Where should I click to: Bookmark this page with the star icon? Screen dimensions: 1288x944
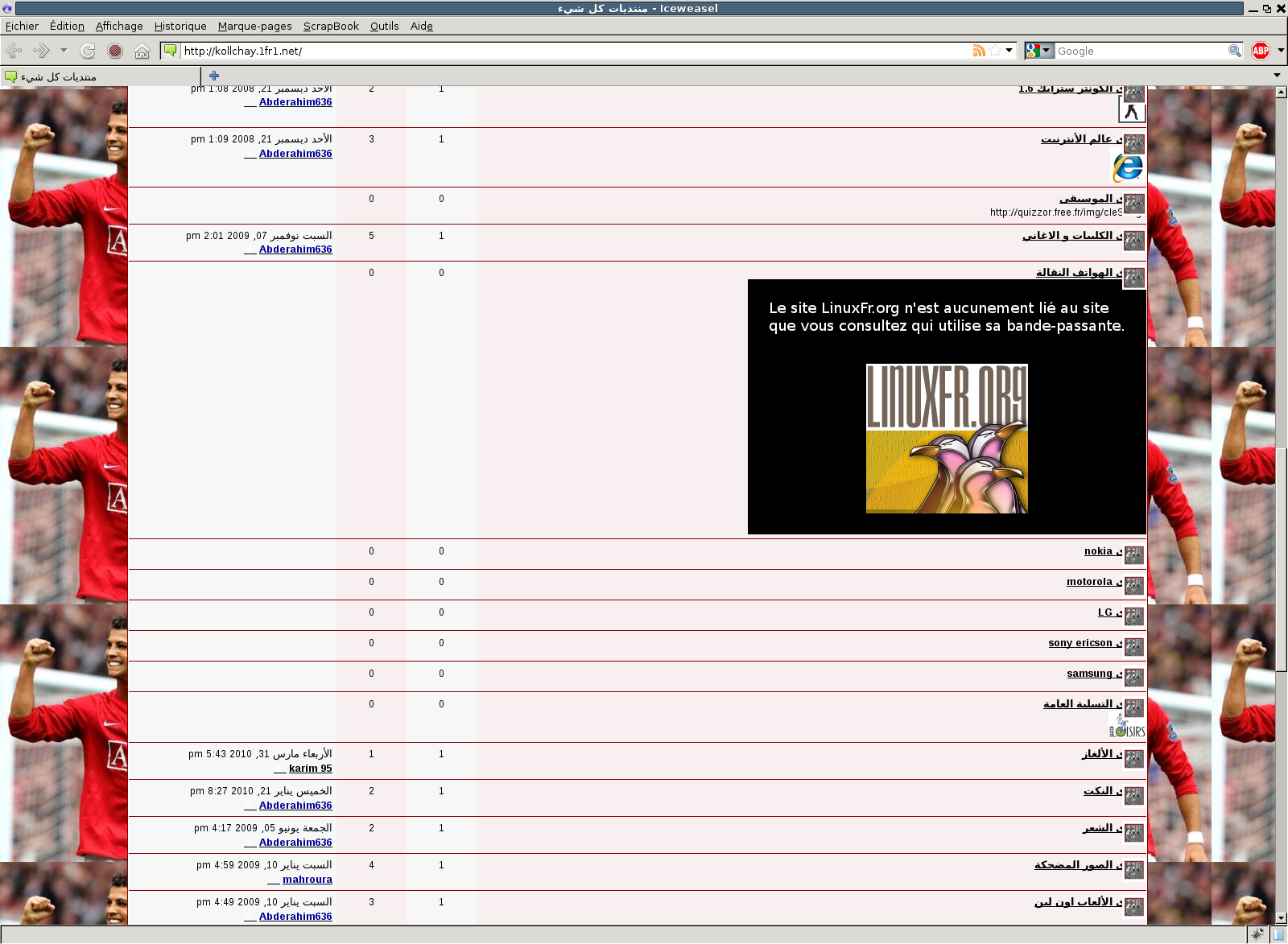(x=995, y=51)
